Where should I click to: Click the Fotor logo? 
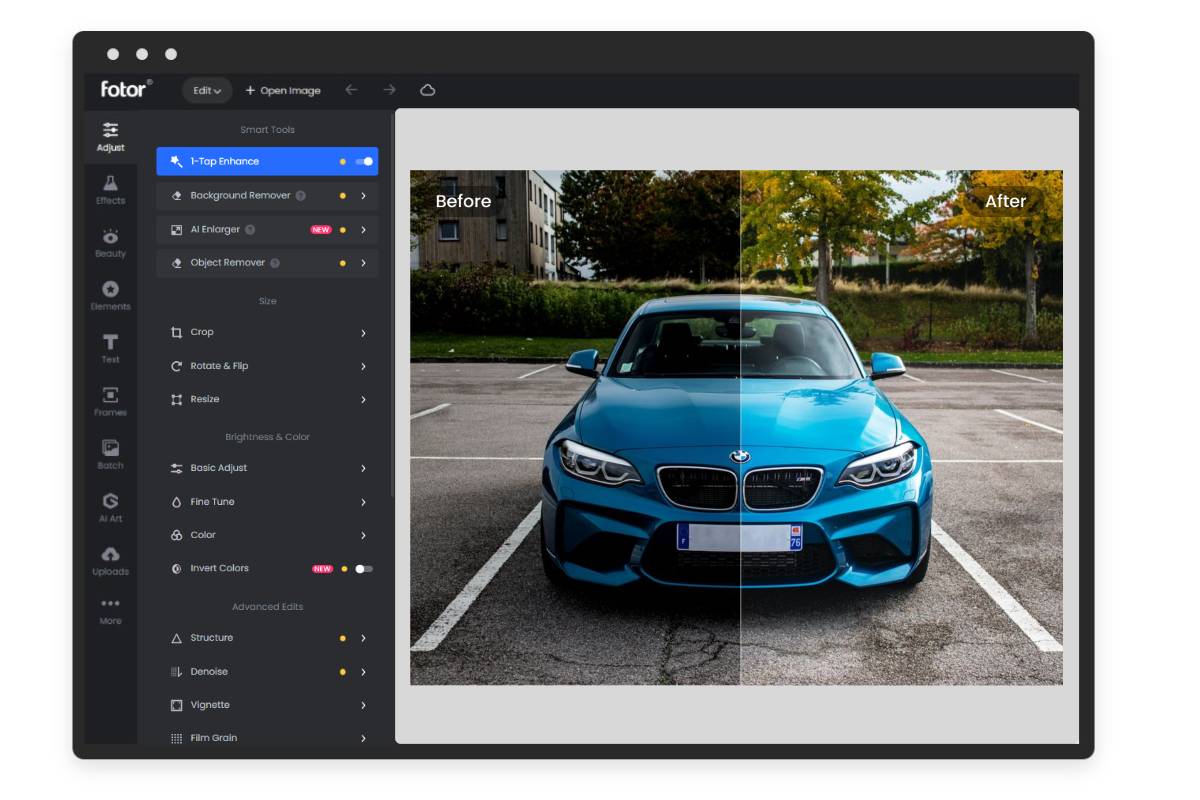126,89
